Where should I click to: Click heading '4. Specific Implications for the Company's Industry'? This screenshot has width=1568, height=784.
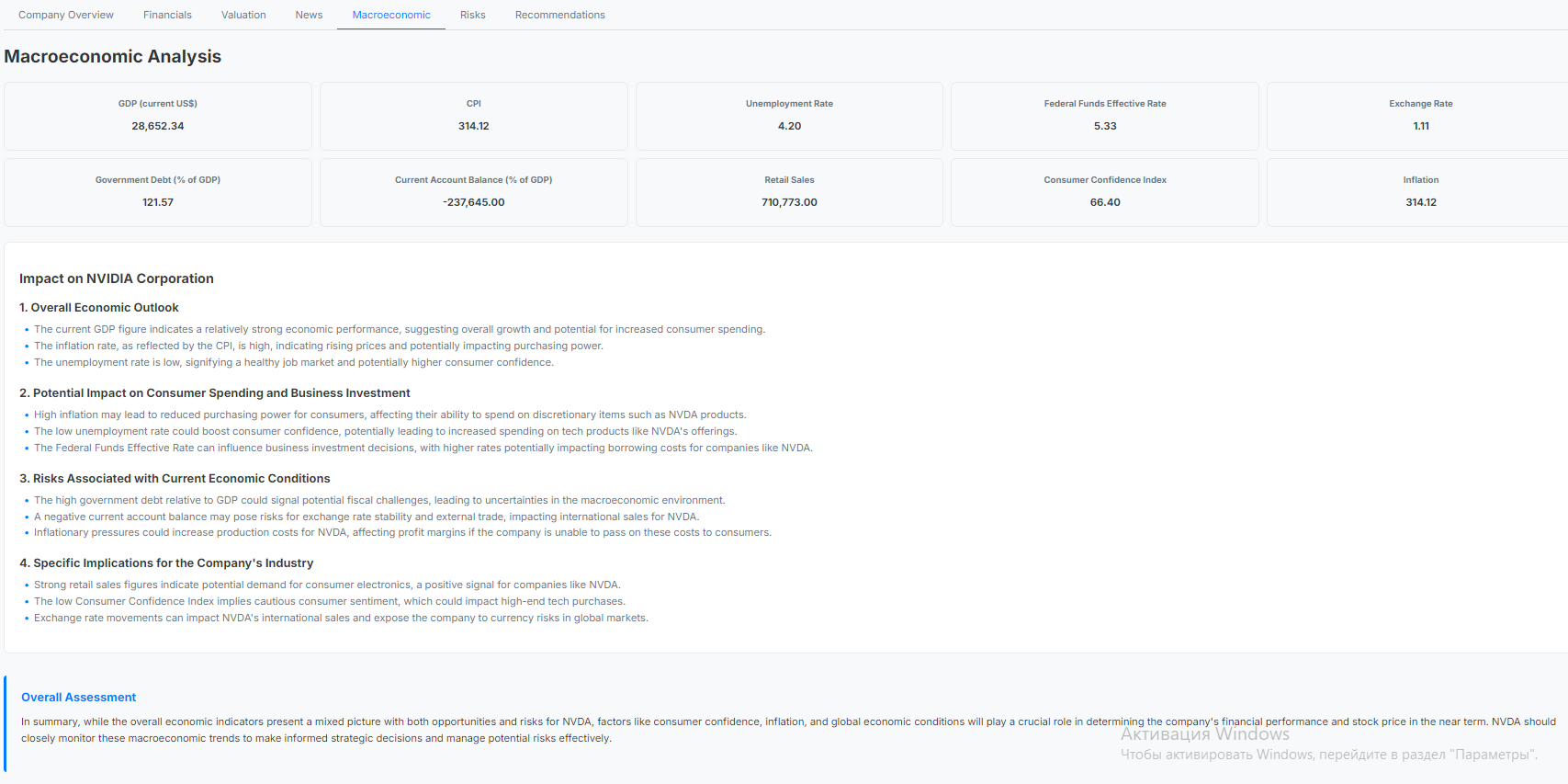(x=166, y=563)
